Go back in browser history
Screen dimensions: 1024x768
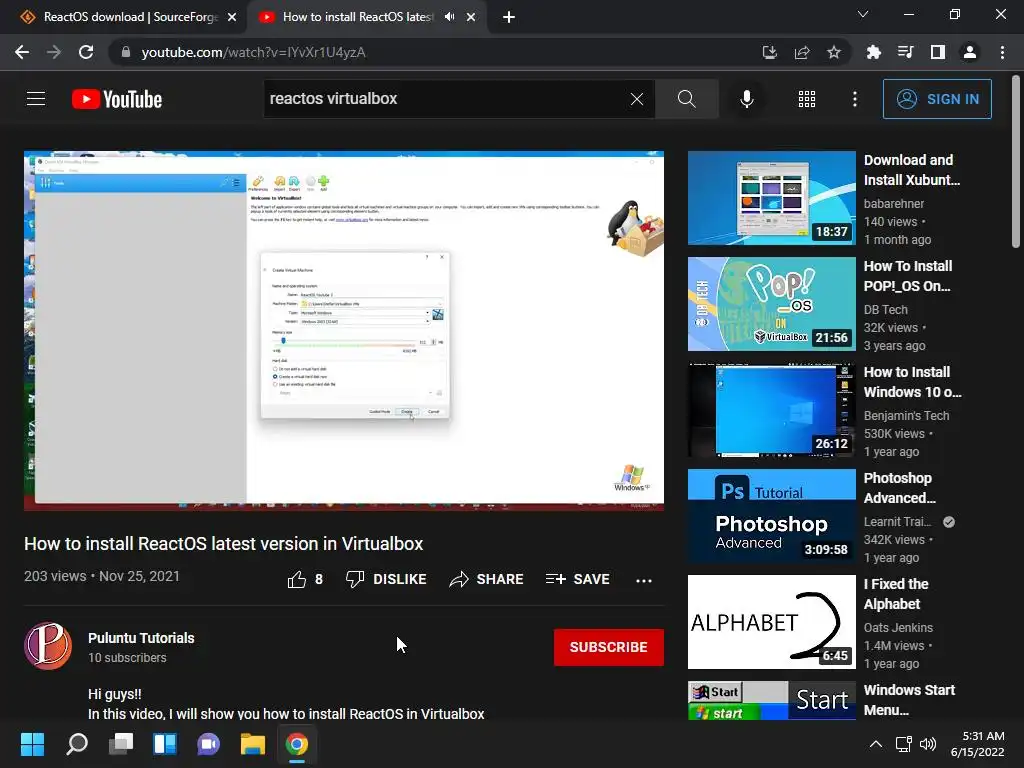click(22, 52)
